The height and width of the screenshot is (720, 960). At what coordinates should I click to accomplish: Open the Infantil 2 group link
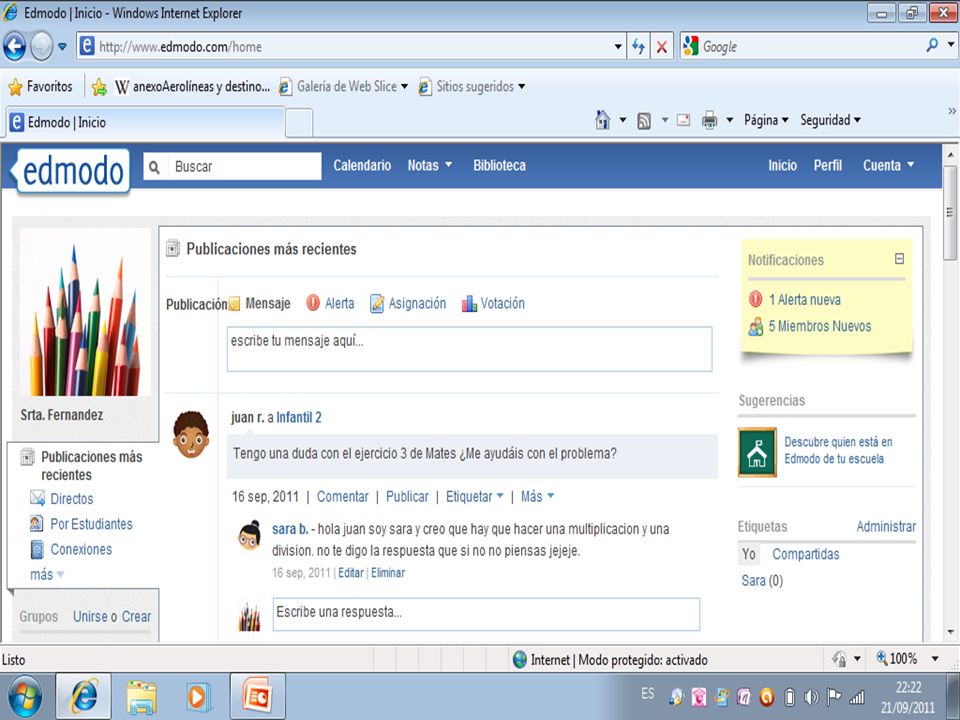click(299, 418)
